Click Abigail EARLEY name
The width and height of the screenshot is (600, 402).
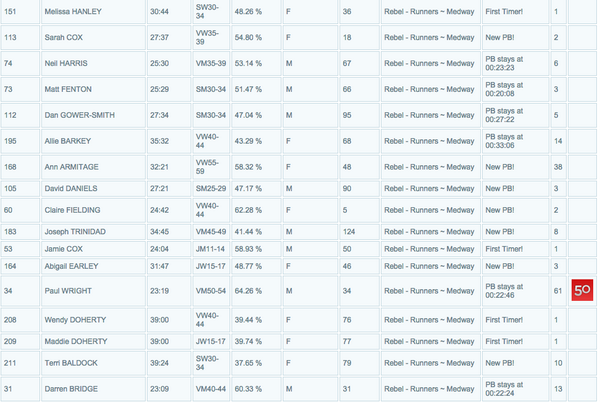click(72, 266)
